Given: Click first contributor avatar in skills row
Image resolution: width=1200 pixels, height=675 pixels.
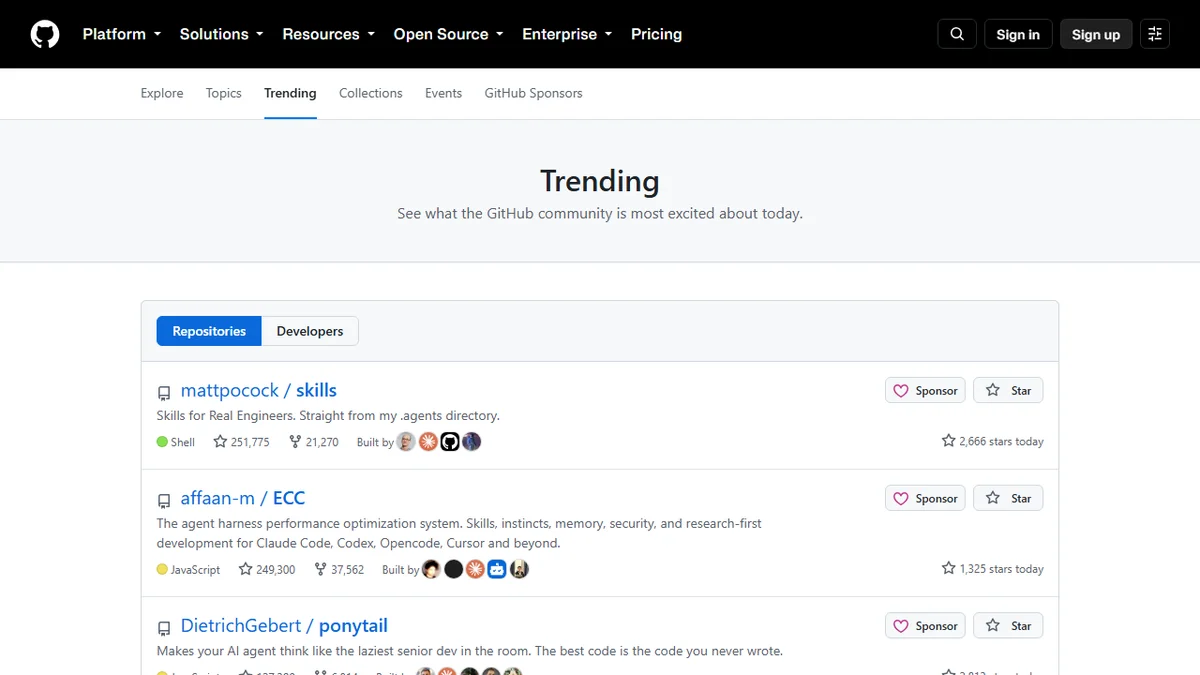Looking at the screenshot, I should click(406, 441).
